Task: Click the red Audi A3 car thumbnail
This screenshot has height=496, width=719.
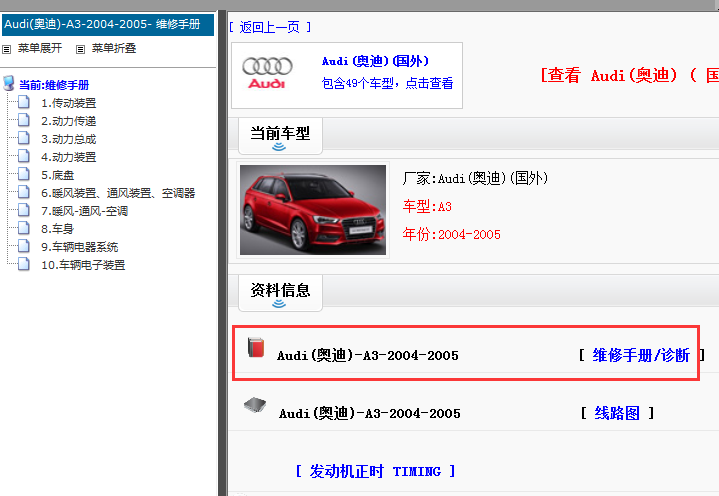Action: pos(313,210)
